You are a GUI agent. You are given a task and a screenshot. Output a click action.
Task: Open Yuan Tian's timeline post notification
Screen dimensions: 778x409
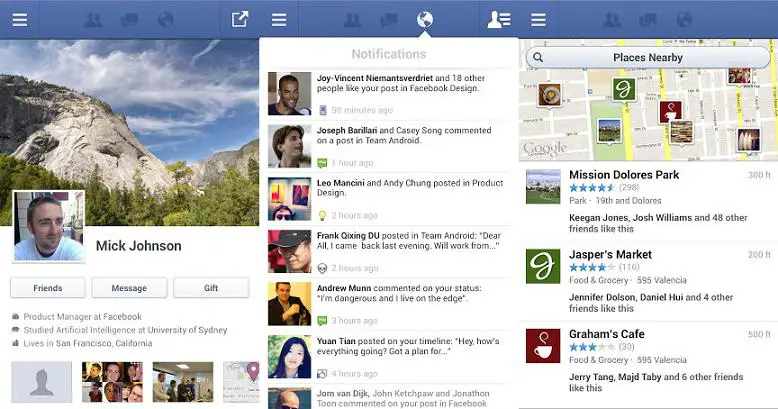(x=389, y=357)
